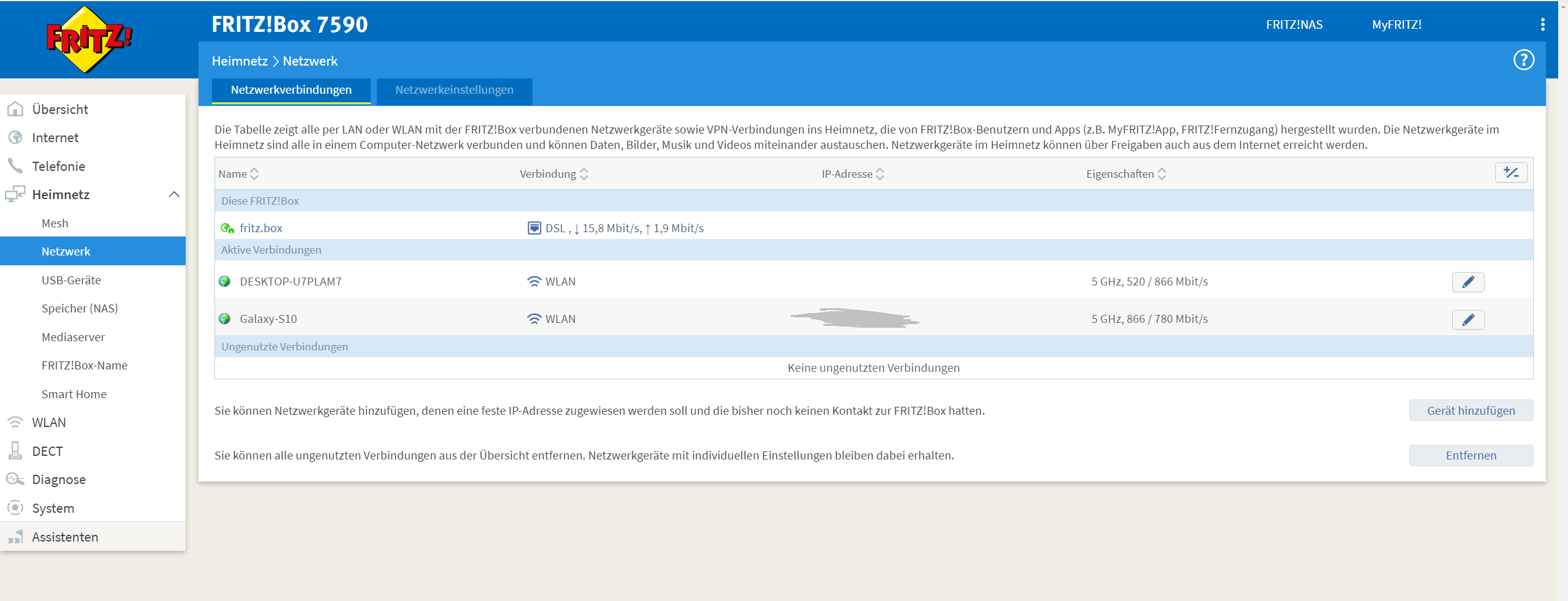Click the Gerät hinzufügen button
1568x601 pixels.
[x=1471, y=410]
